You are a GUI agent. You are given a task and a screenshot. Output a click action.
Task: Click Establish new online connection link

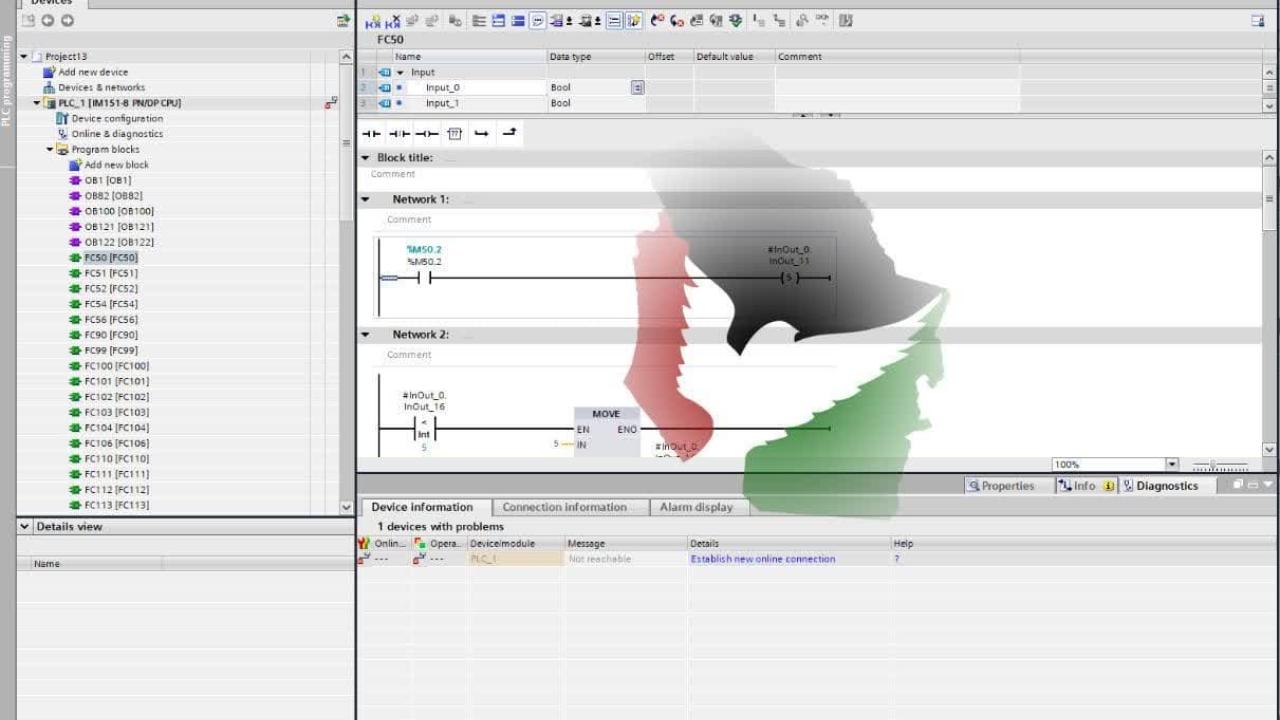(762, 559)
